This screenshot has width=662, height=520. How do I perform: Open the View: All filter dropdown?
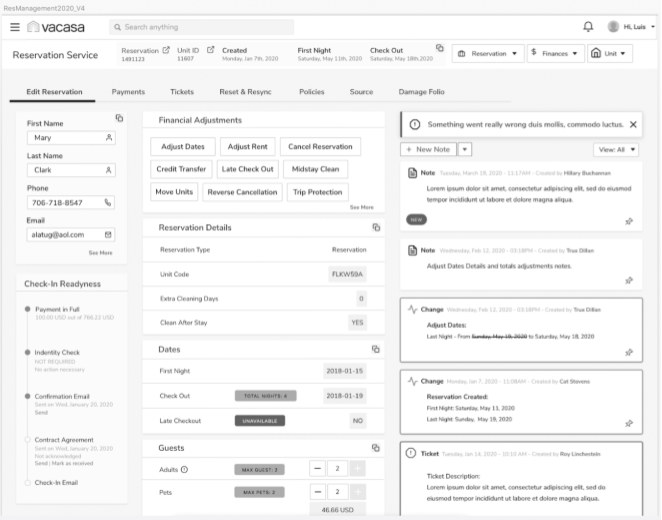click(x=616, y=149)
